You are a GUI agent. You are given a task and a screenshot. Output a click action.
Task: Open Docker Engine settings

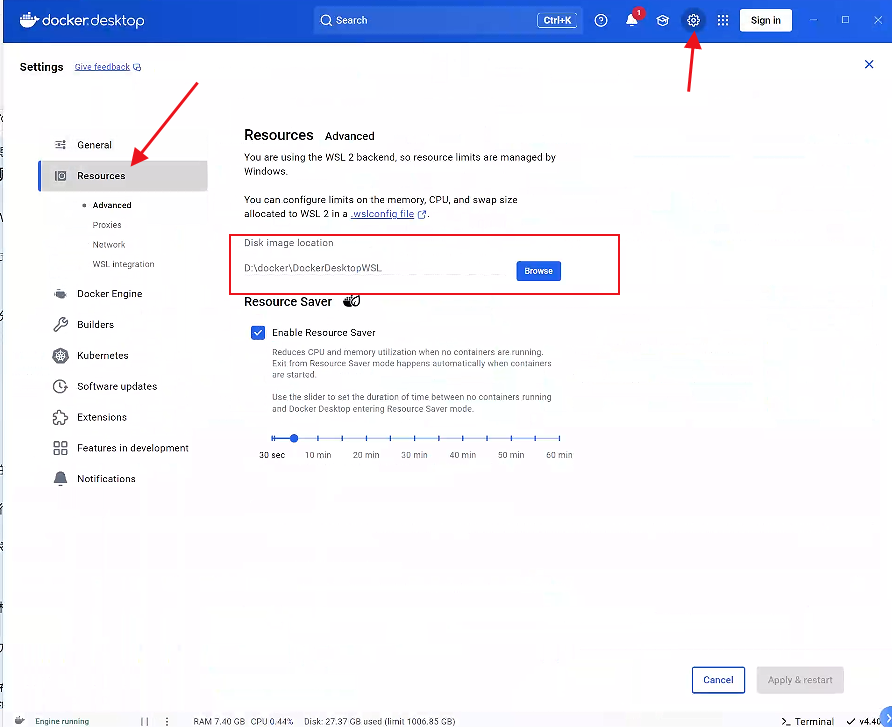[123, 294]
